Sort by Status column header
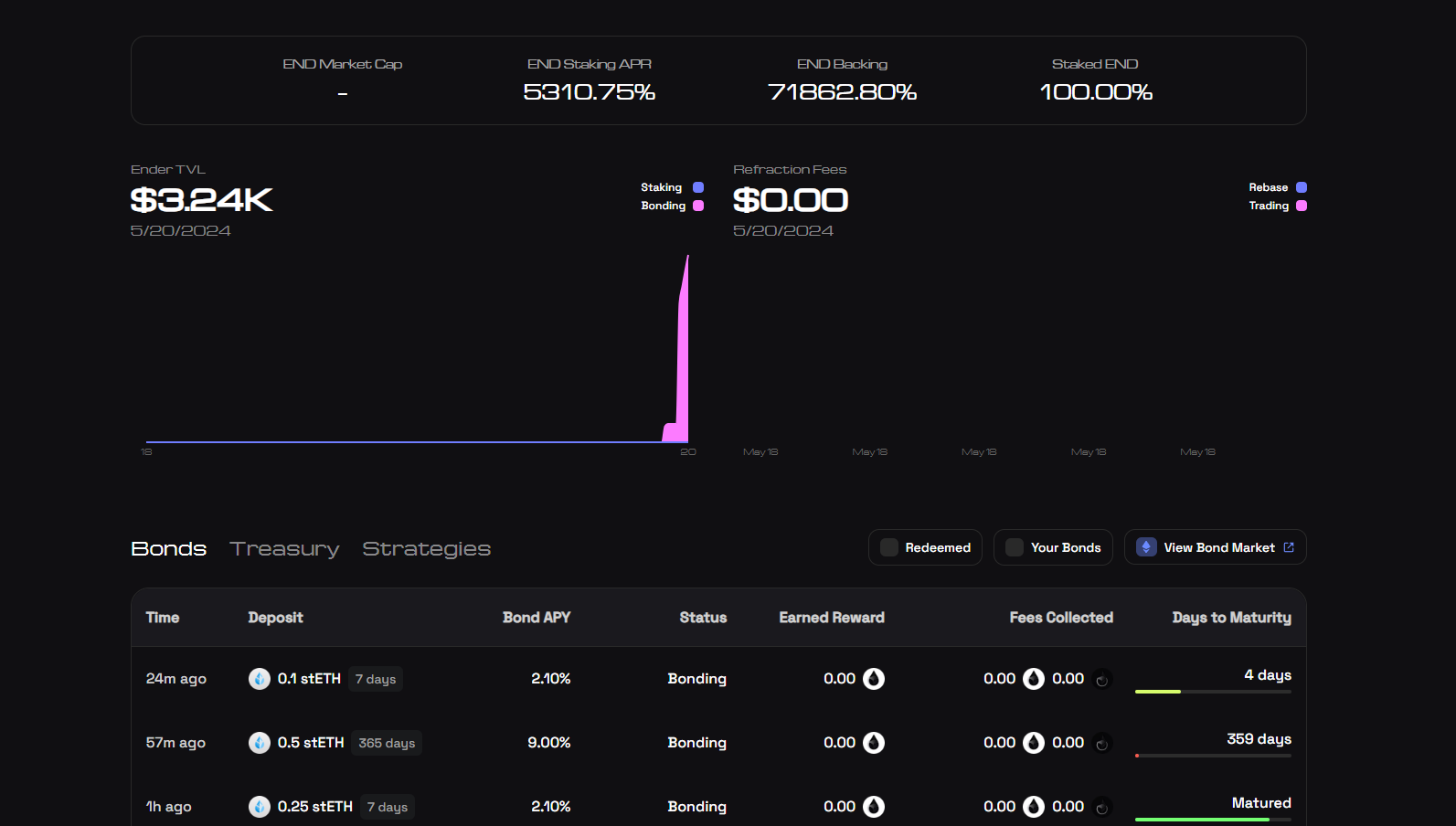1456x826 pixels. click(703, 618)
